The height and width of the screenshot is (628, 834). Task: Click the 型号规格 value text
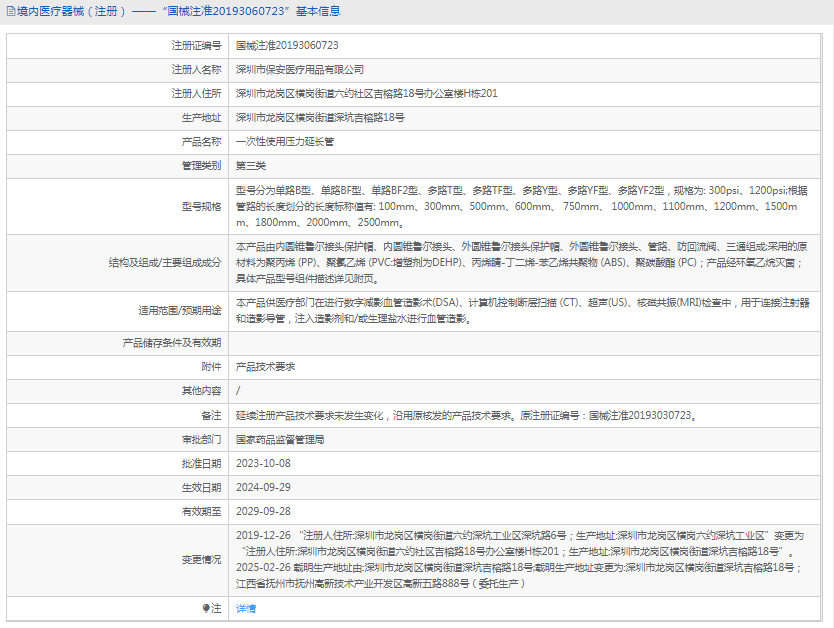click(522, 206)
